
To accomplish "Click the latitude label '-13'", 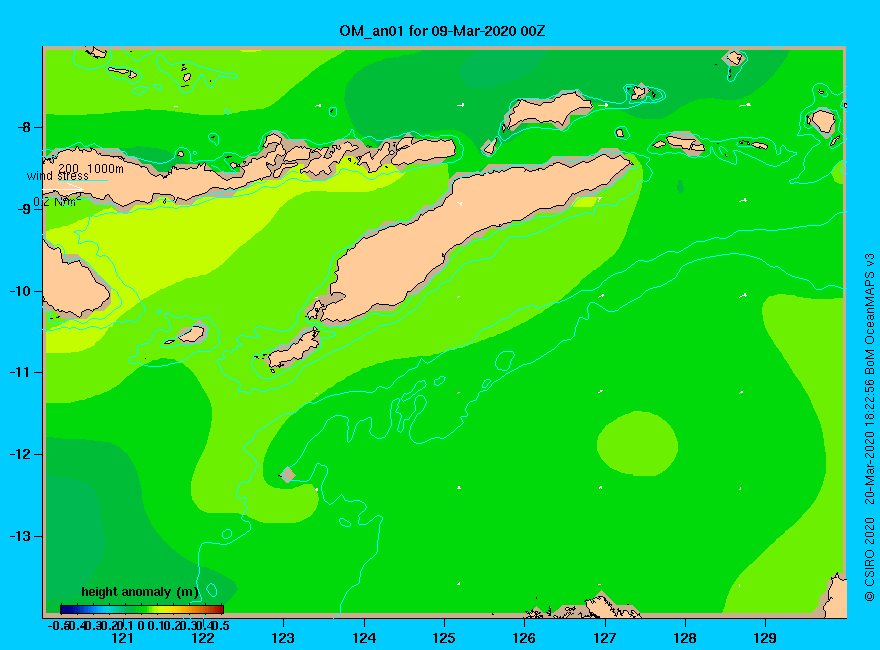I will click(20, 536).
